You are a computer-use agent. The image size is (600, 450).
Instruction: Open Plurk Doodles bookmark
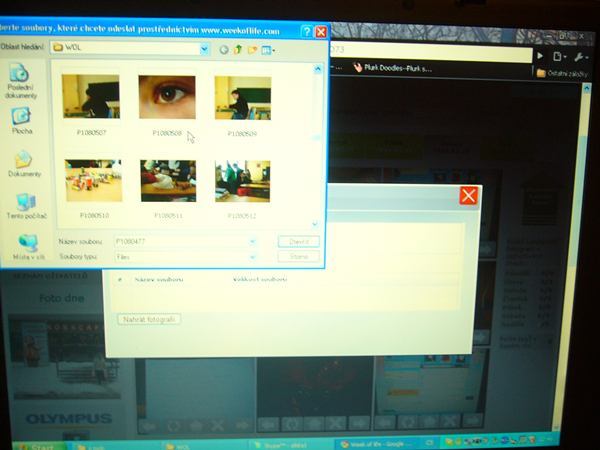393,68
